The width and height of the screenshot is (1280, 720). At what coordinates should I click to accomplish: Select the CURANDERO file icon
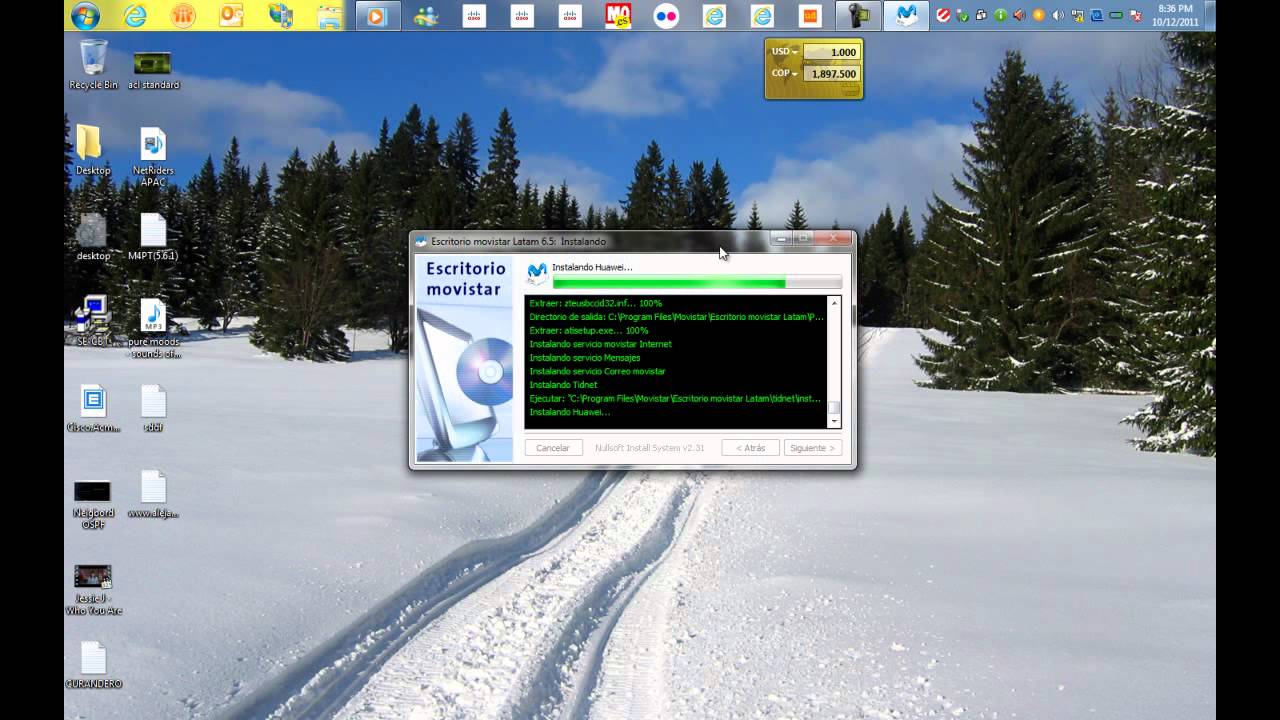[x=93, y=665]
